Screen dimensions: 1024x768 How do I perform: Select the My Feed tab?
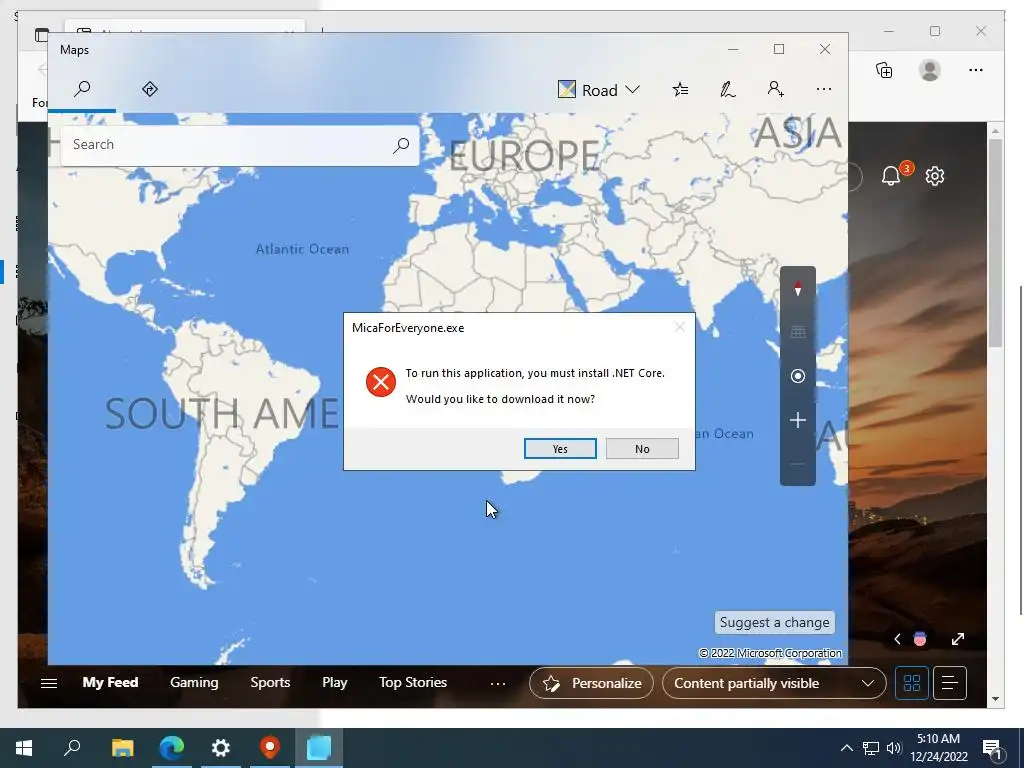pos(110,682)
